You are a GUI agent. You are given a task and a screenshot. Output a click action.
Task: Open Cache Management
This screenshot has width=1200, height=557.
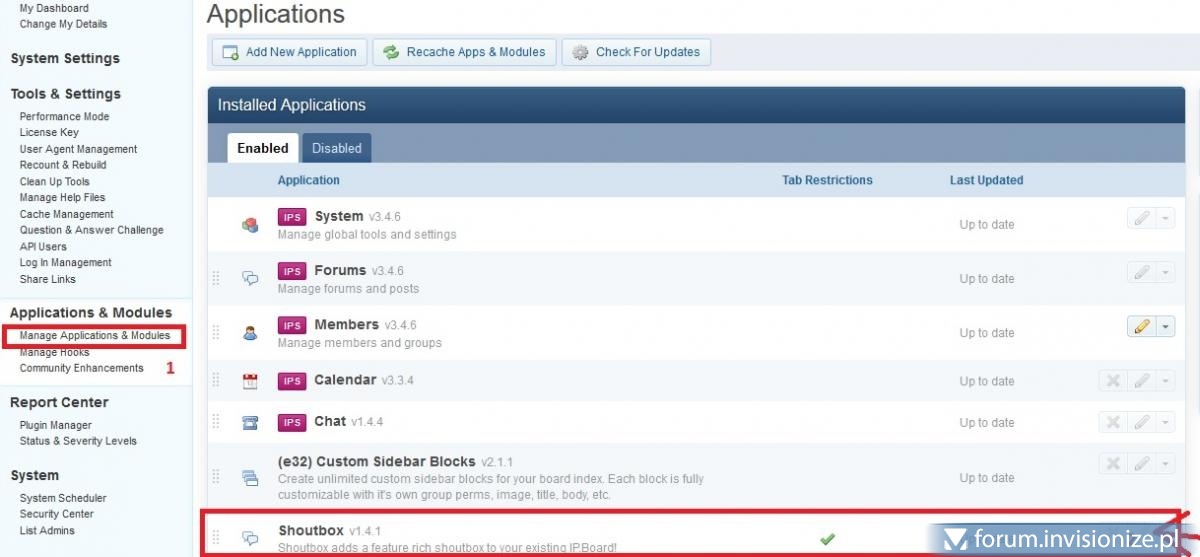[67, 214]
